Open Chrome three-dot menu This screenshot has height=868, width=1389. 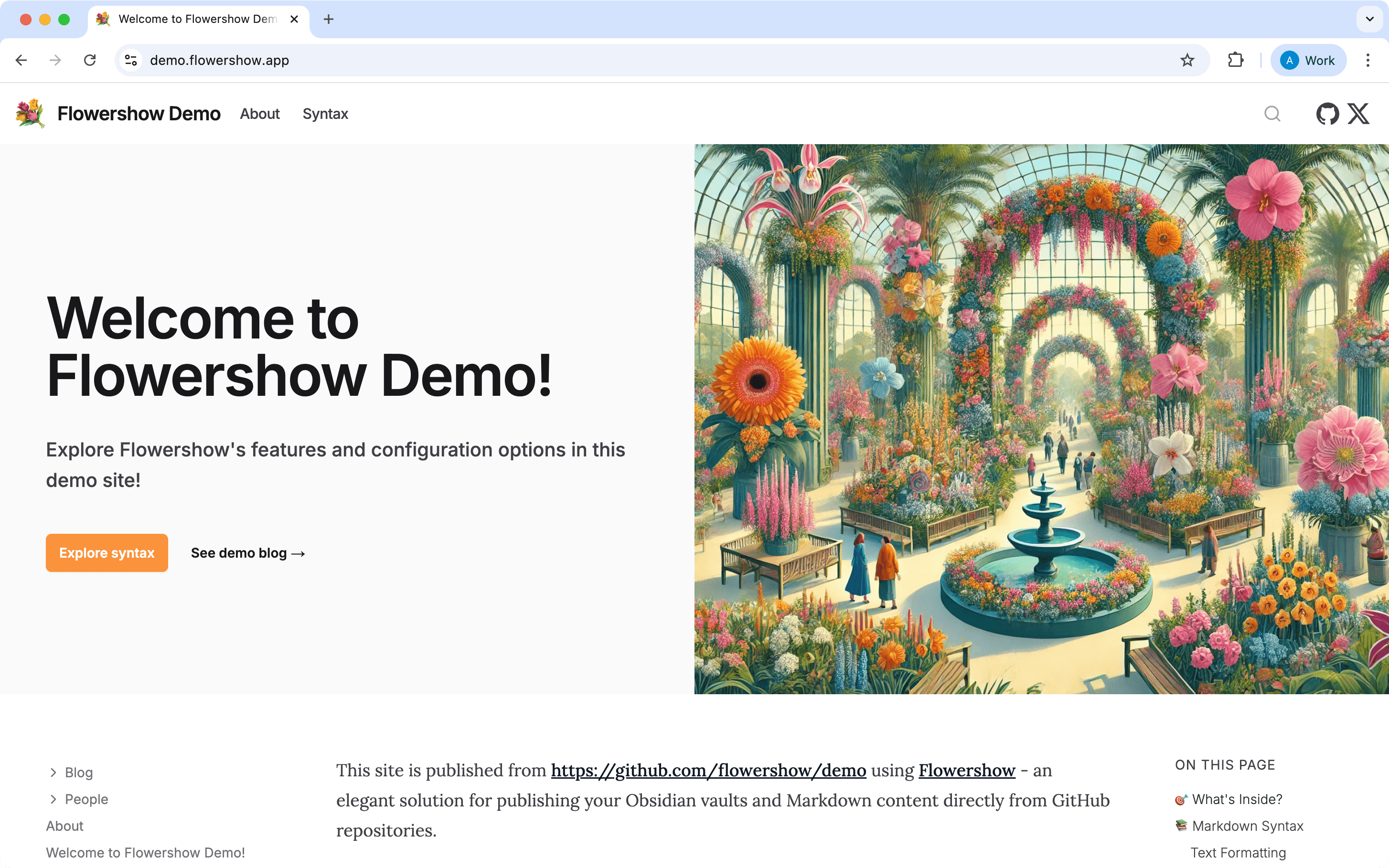click(x=1368, y=60)
